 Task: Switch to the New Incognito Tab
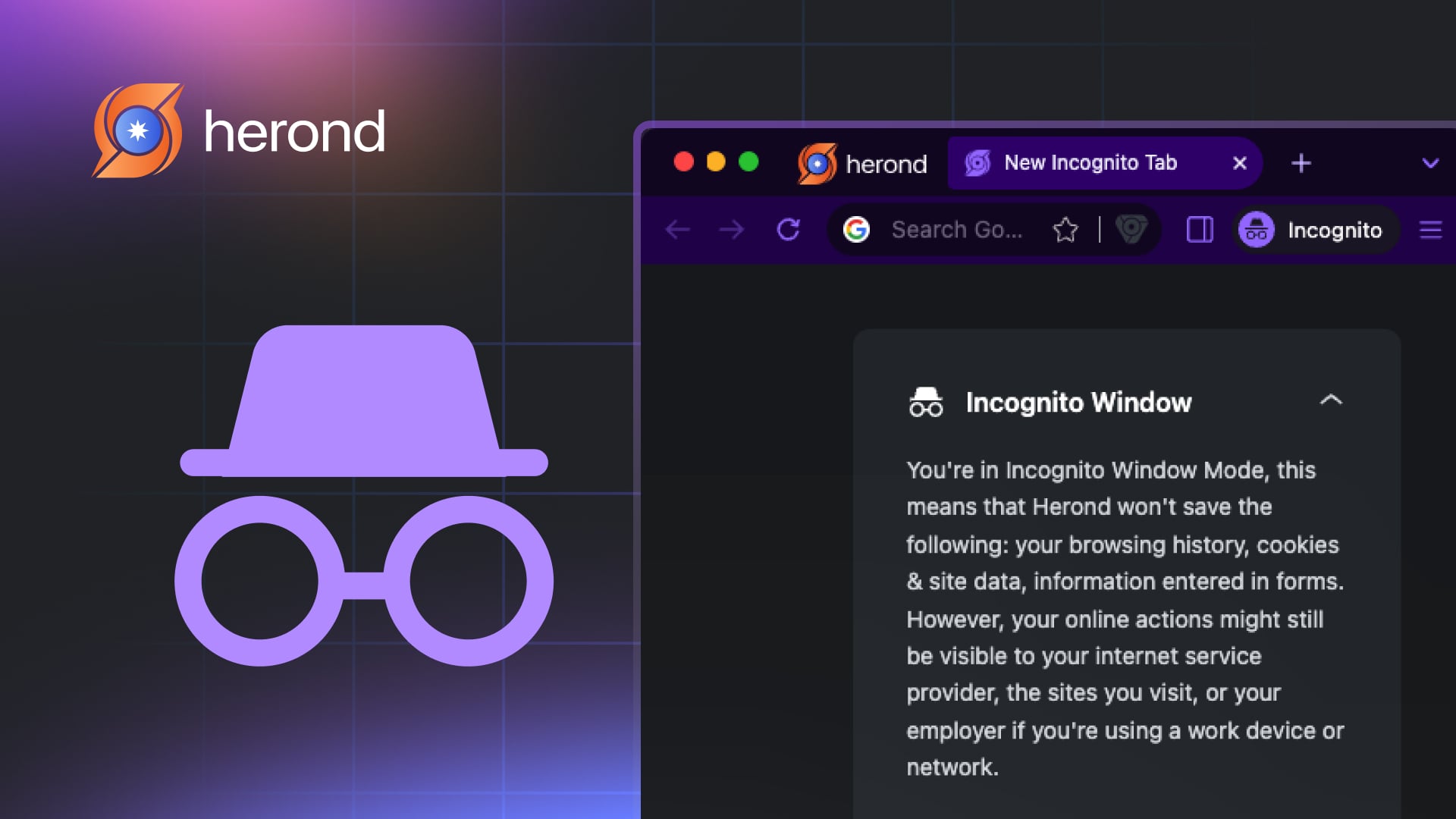[1090, 163]
